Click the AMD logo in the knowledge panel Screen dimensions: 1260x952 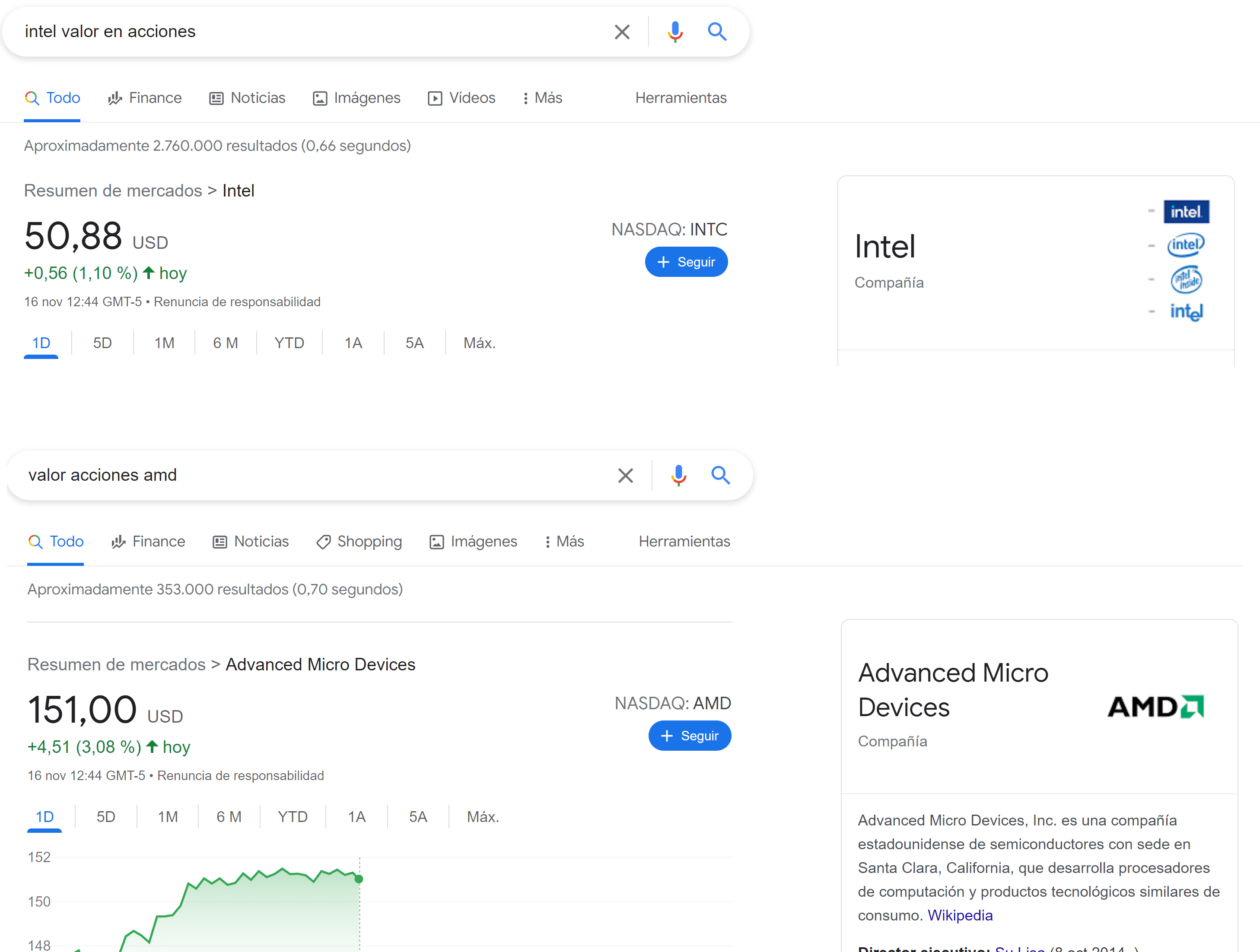pos(1155,707)
